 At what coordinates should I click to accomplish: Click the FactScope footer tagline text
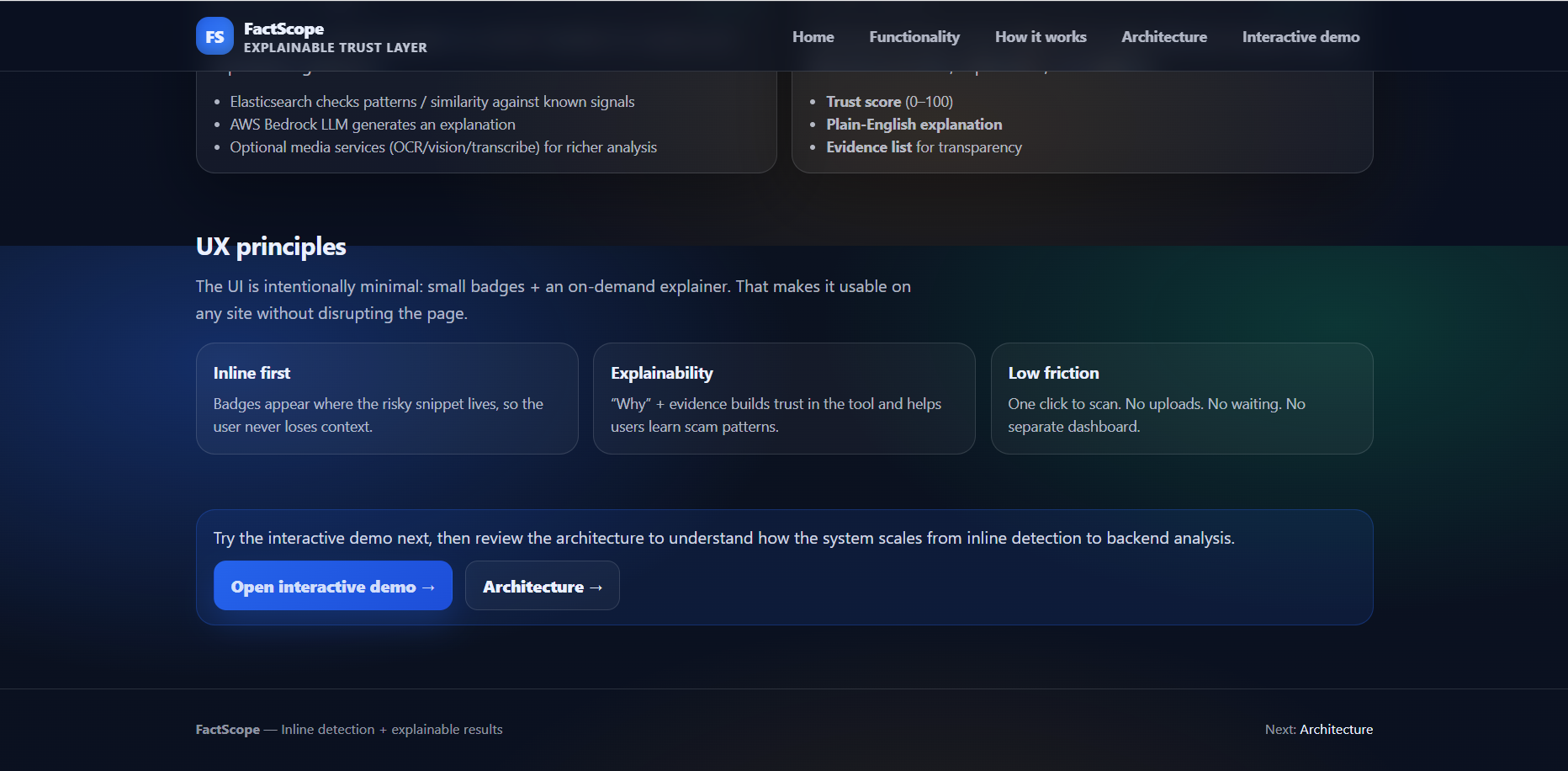click(x=349, y=730)
